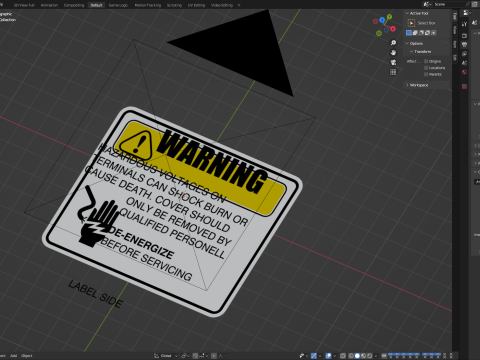Click the red X axis on the navigation gizmo
This screenshot has width=480, height=360.
click(393, 29)
